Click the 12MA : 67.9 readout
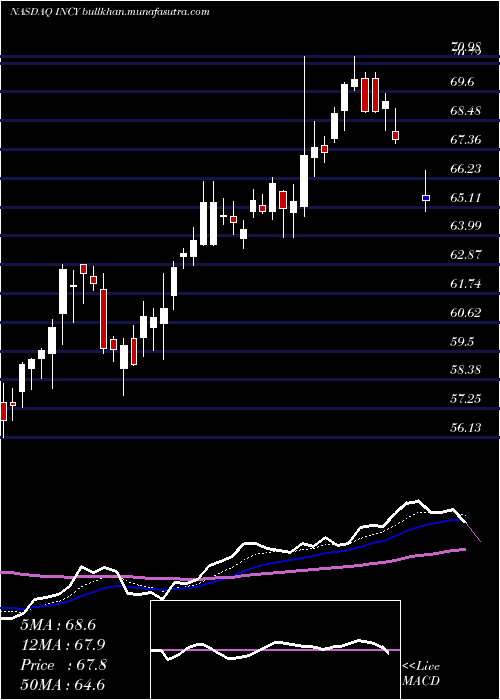Image resolution: width=500 pixels, height=700 pixels. coord(63,645)
